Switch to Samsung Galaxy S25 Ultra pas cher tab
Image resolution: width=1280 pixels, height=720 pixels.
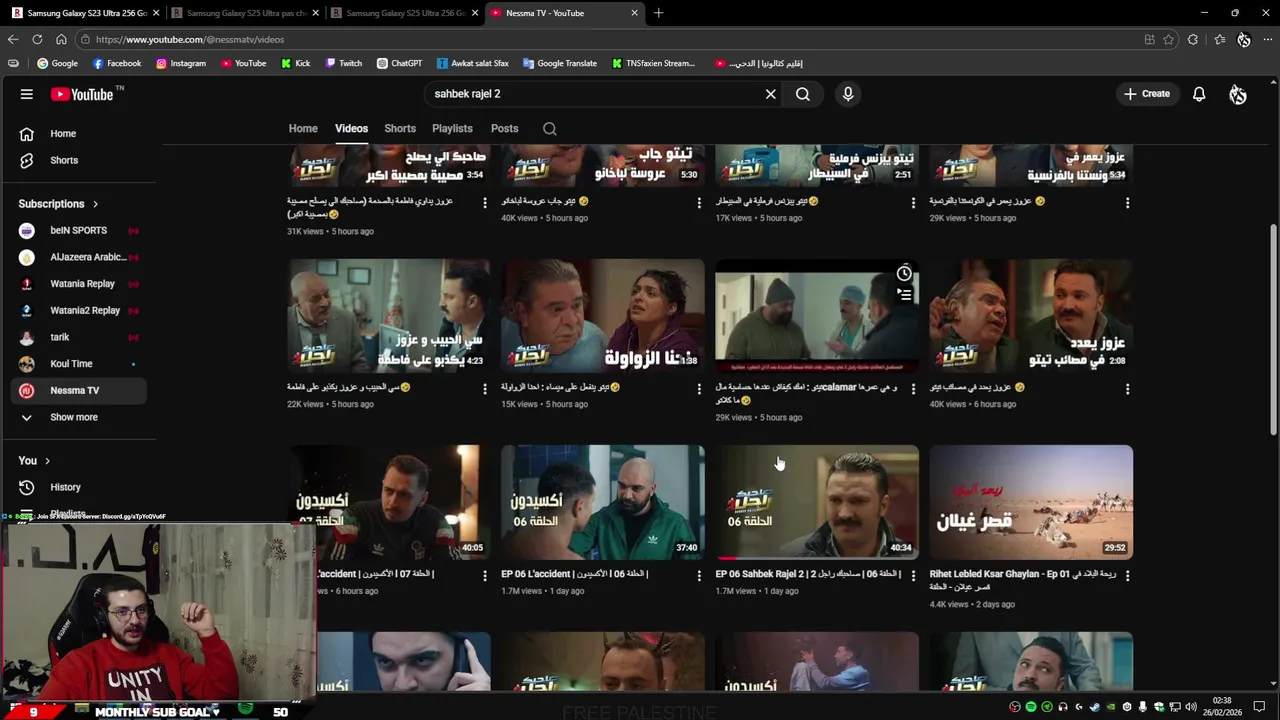[x=245, y=13]
